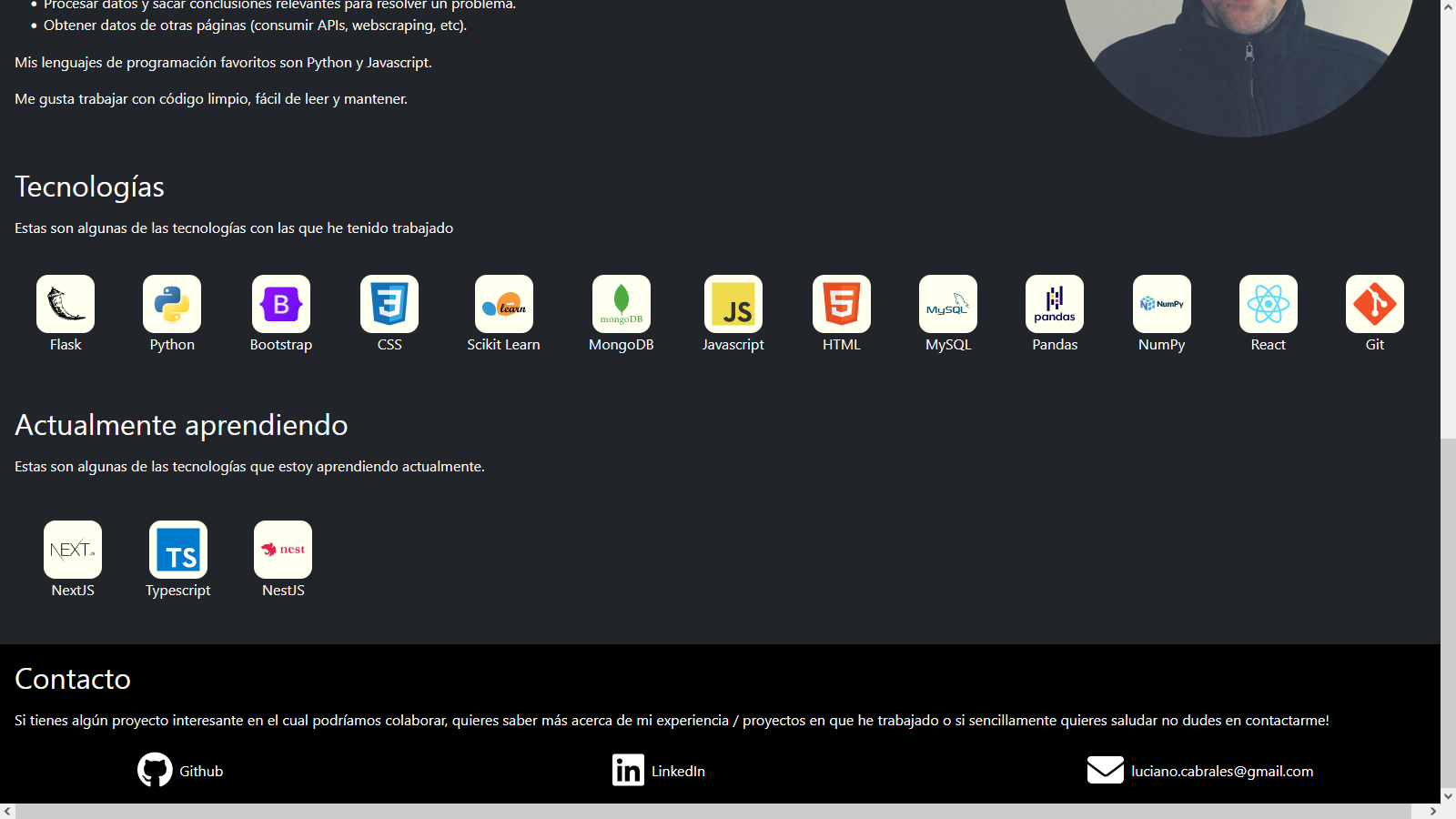Screen dimensions: 1456x819
Task: Click 'estoy aprendiendo actualmente' description text
Action: point(249,467)
